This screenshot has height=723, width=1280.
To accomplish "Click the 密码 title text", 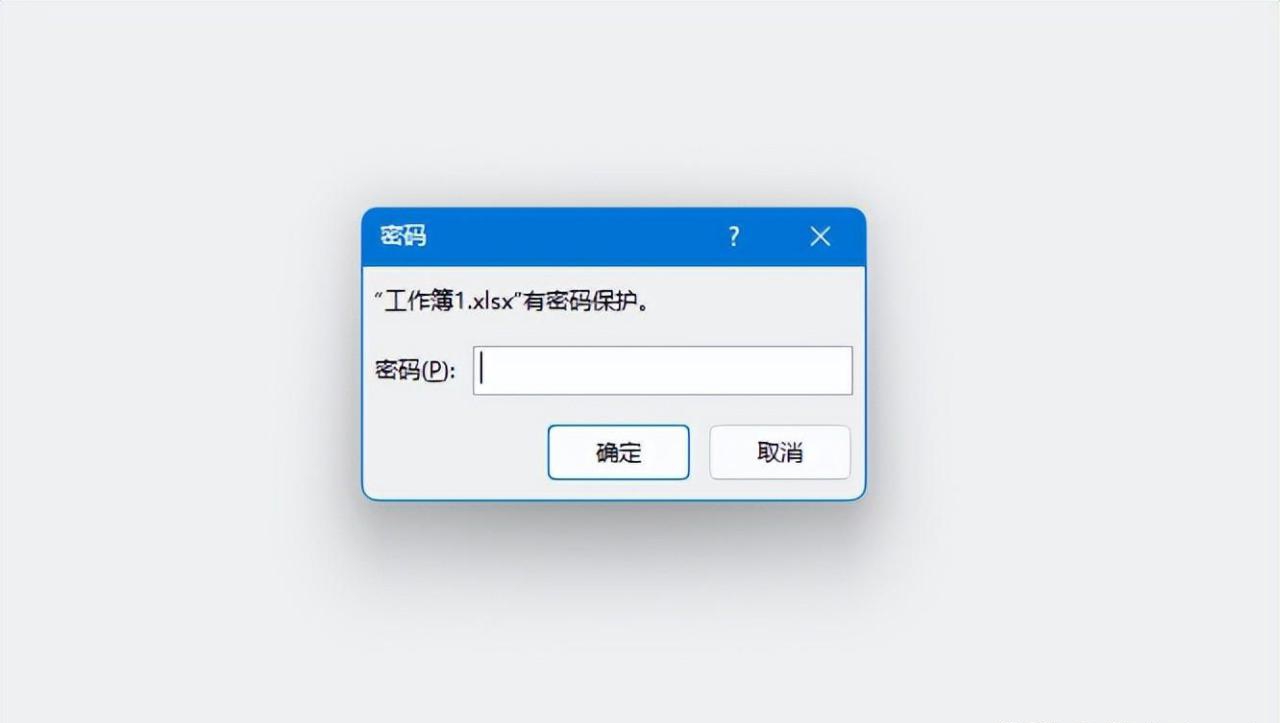I will coord(403,237).
